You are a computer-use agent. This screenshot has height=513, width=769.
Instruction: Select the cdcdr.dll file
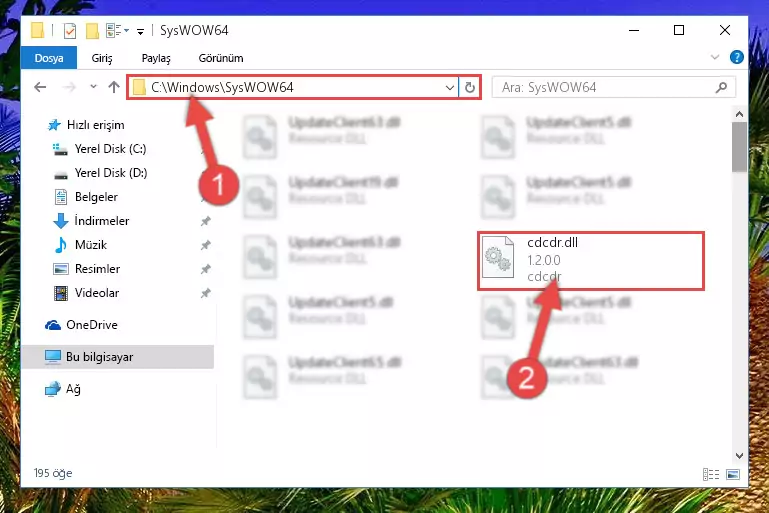(590, 260)
